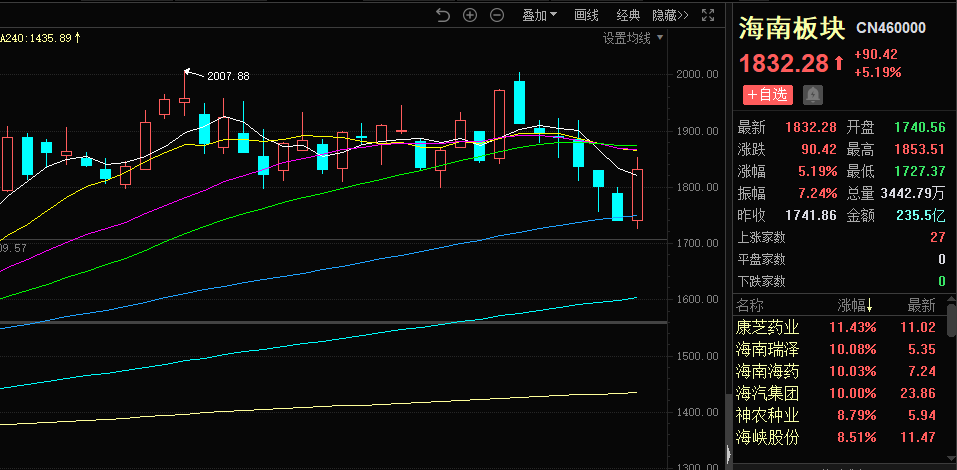The width and height of the screenshot is (957, 470).
Task: Zoom out with the minus circle icon
Action: (497, 15)
